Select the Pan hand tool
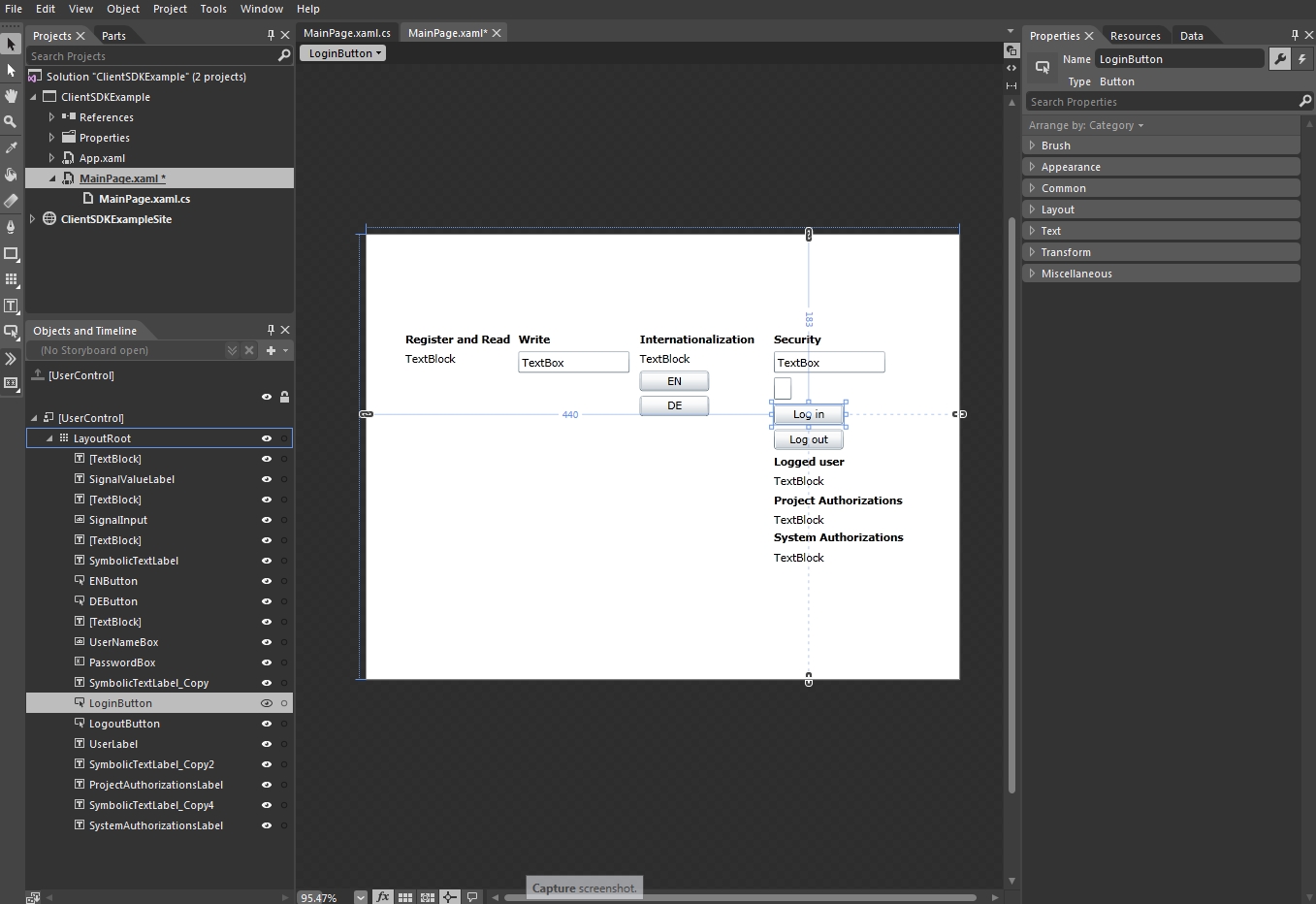Viewport: 1316px width, 904px height. point(11,96)
